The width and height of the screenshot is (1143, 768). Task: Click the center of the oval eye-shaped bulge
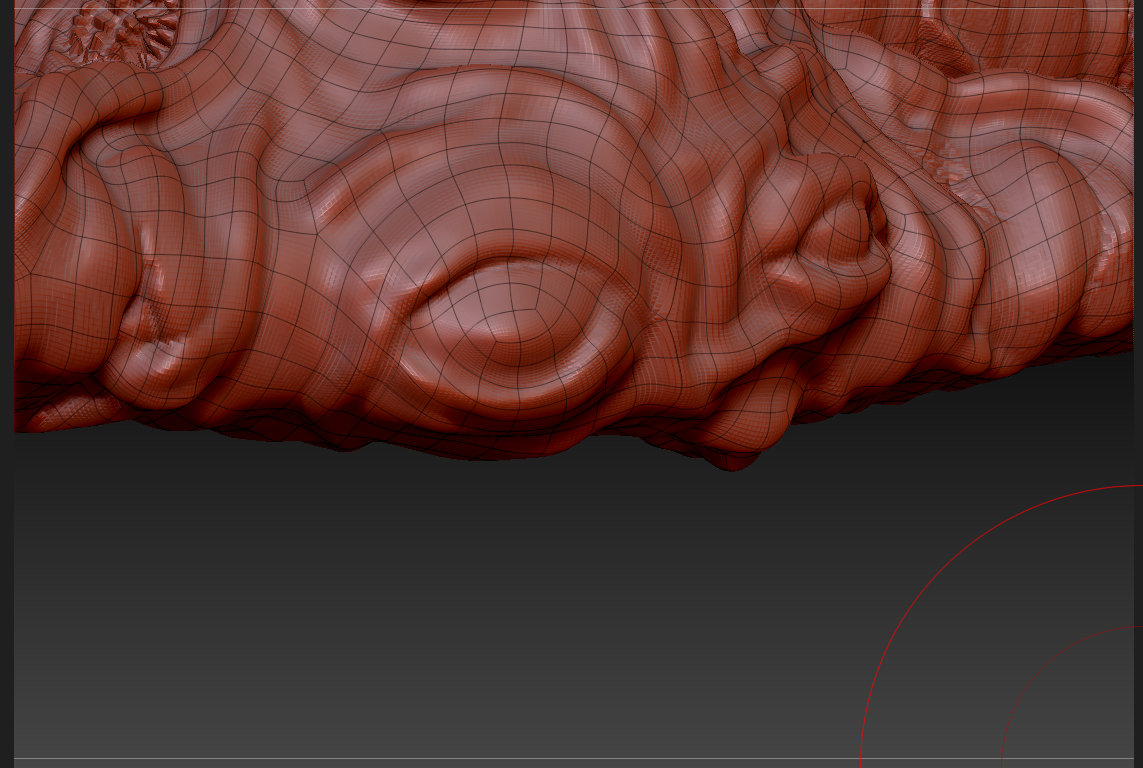pos(512,320)
